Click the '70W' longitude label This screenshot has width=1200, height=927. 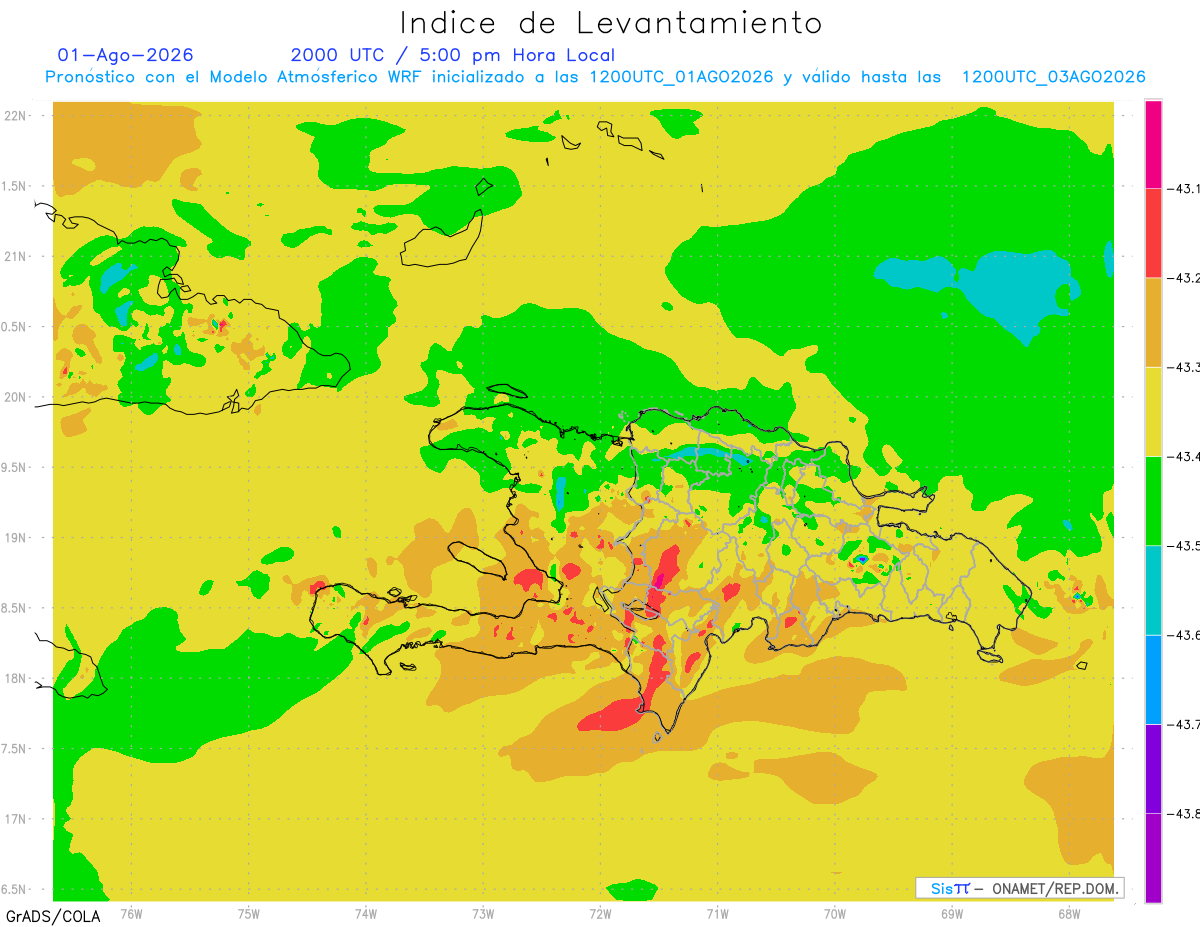(834, 914)
